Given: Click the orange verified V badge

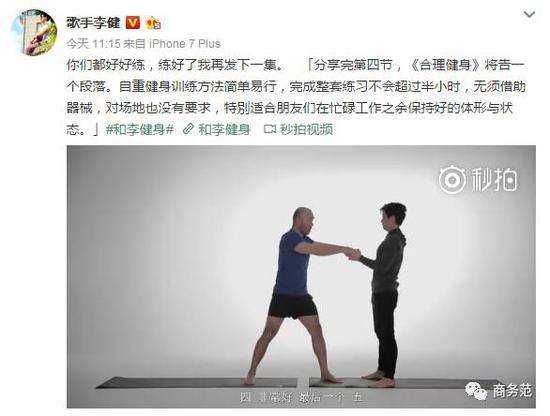Looking at the screenshot, I should 132,23.
